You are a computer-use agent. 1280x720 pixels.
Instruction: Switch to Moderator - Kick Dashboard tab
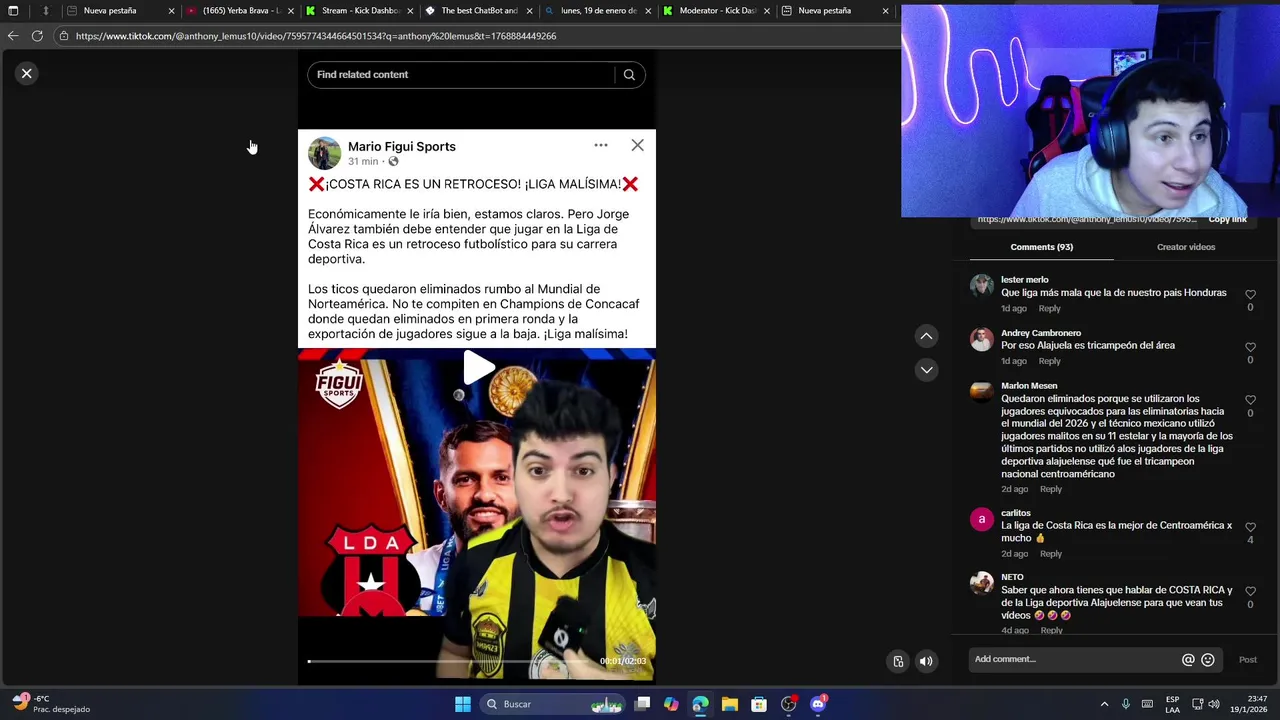click(715, 11)
